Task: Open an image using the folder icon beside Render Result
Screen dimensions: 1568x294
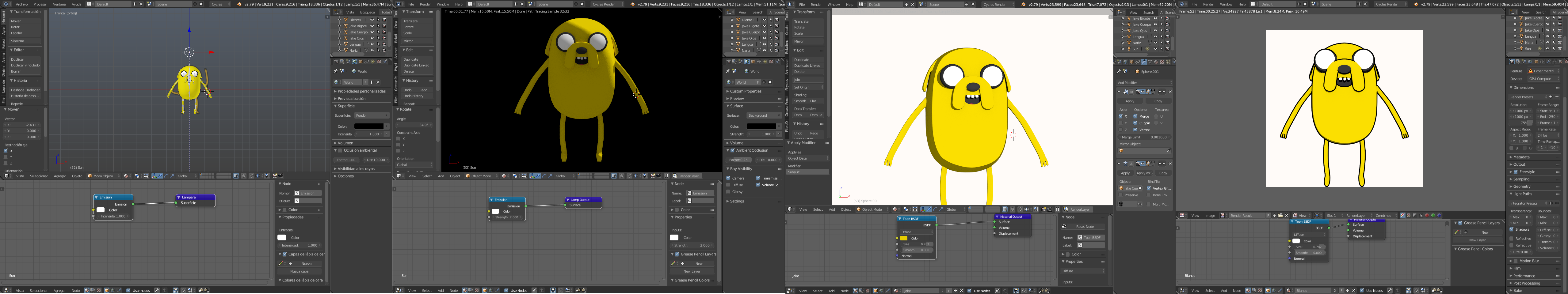Action: [1280, 216]
